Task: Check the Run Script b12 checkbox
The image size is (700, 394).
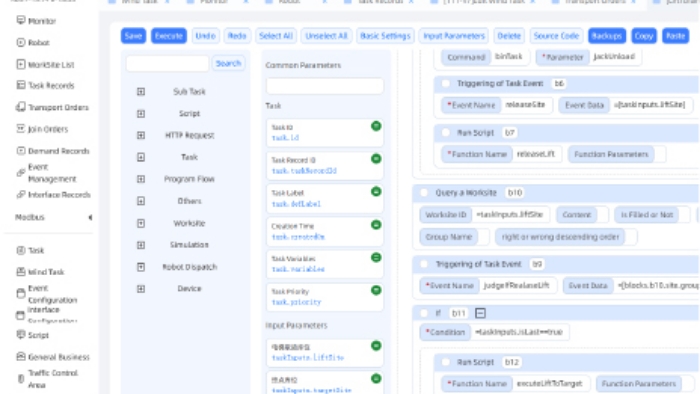Action: 446,362
